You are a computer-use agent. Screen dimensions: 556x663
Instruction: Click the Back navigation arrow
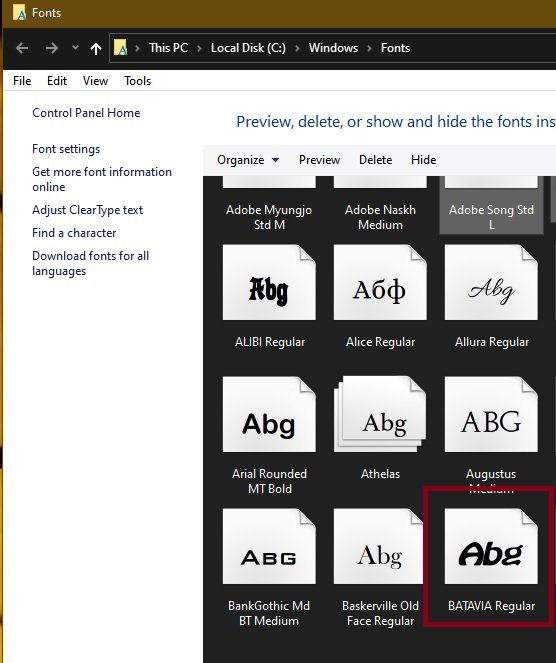click(22, 48)
